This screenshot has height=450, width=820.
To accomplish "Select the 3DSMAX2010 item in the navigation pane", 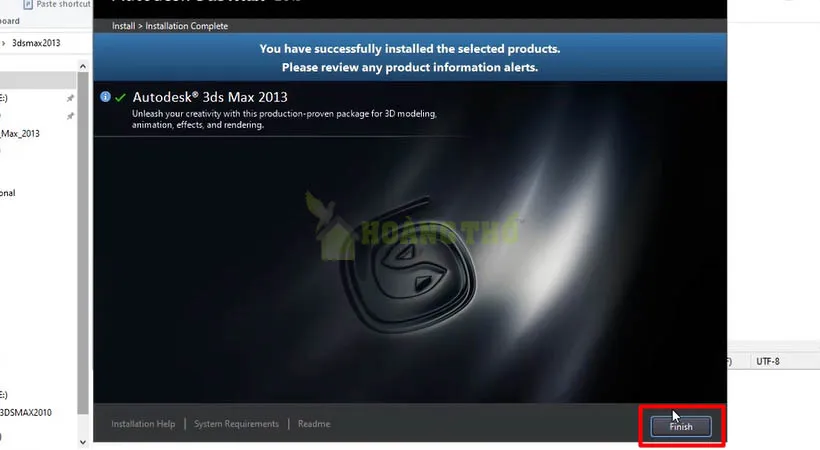I will (x=26, y=412).
